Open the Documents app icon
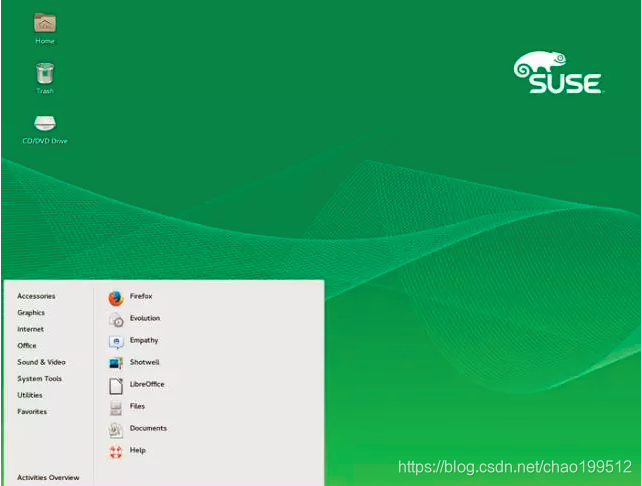The height and width of the screenshot is (486, 642). pyautogui.click(x=116, y=430)
